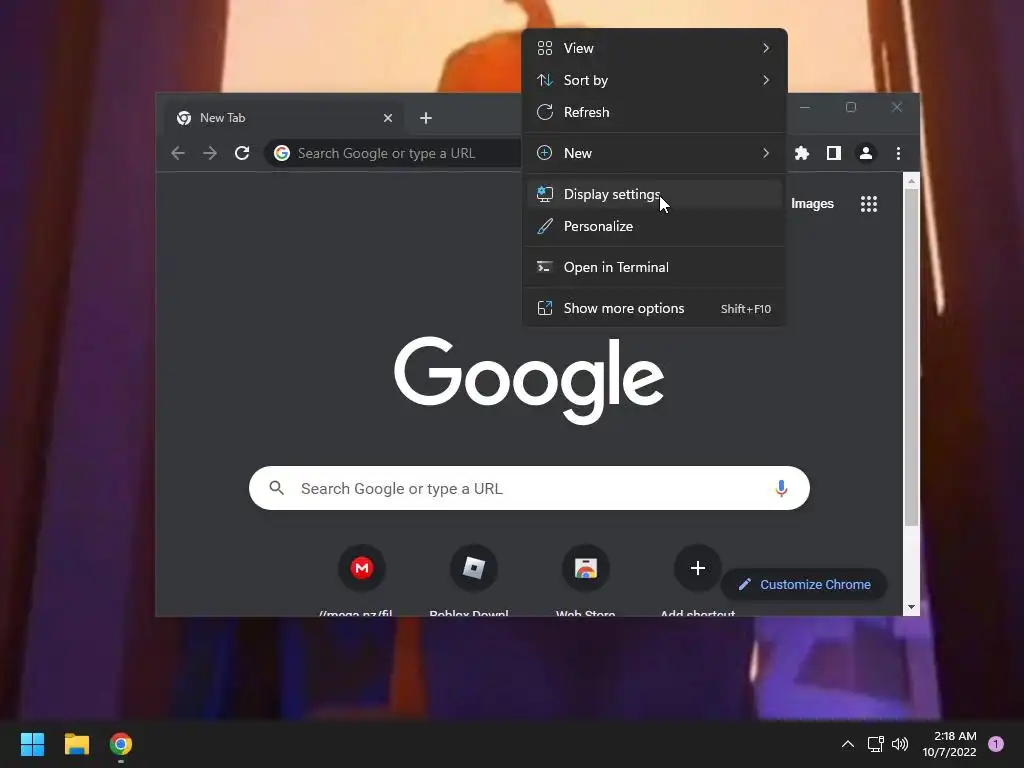The width and height of the screenshot is (1024, 768).
Task: Open the Web Store shortcut tile
Action: click(586, 568)
